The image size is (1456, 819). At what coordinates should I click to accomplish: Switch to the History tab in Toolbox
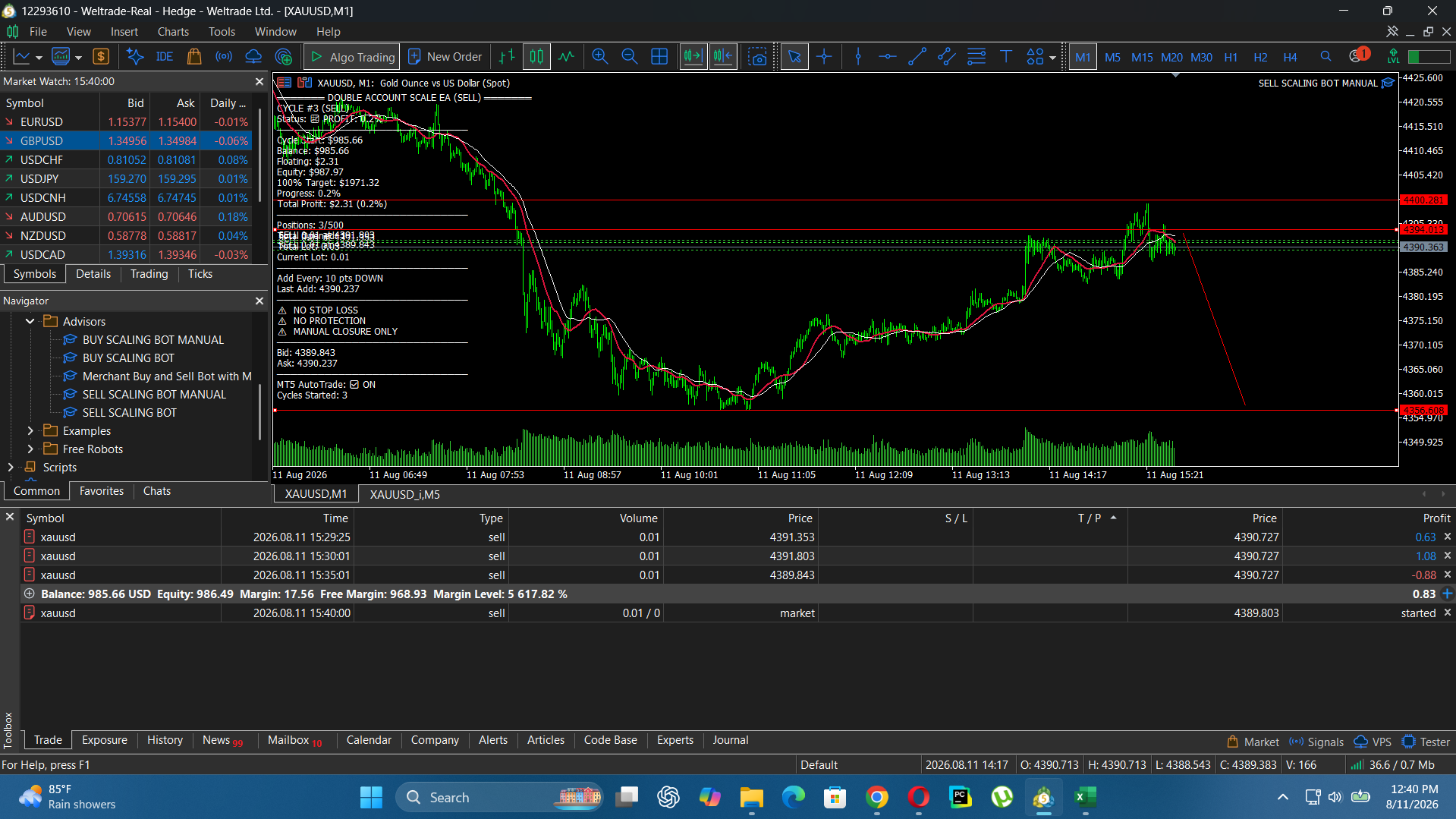tap(165, 740)
